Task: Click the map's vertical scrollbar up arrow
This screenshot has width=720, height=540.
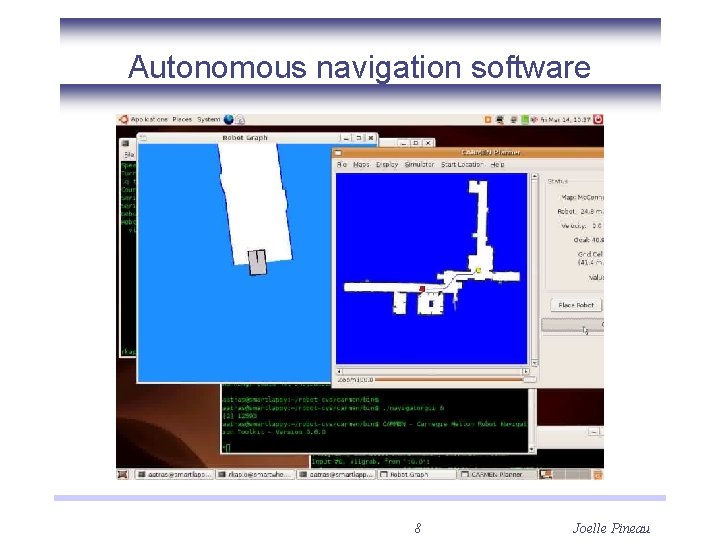Action: click(x=534, y=176)
